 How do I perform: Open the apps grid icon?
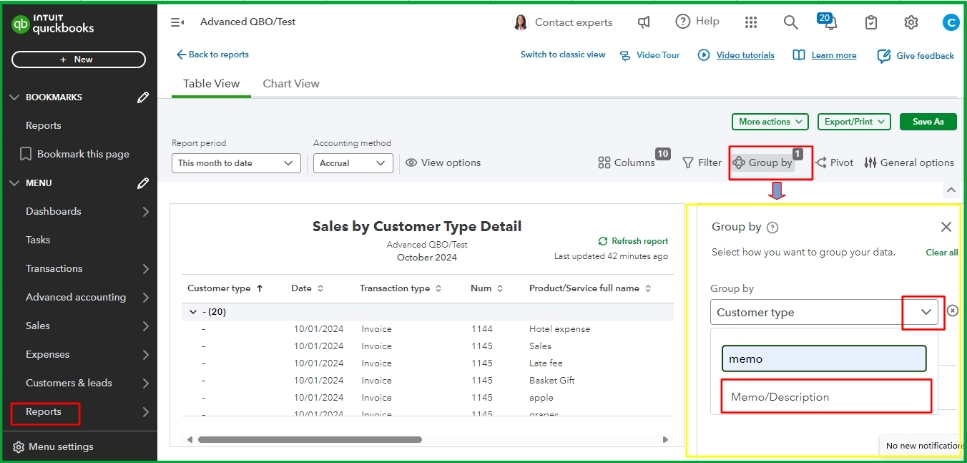tap(751, 22)
